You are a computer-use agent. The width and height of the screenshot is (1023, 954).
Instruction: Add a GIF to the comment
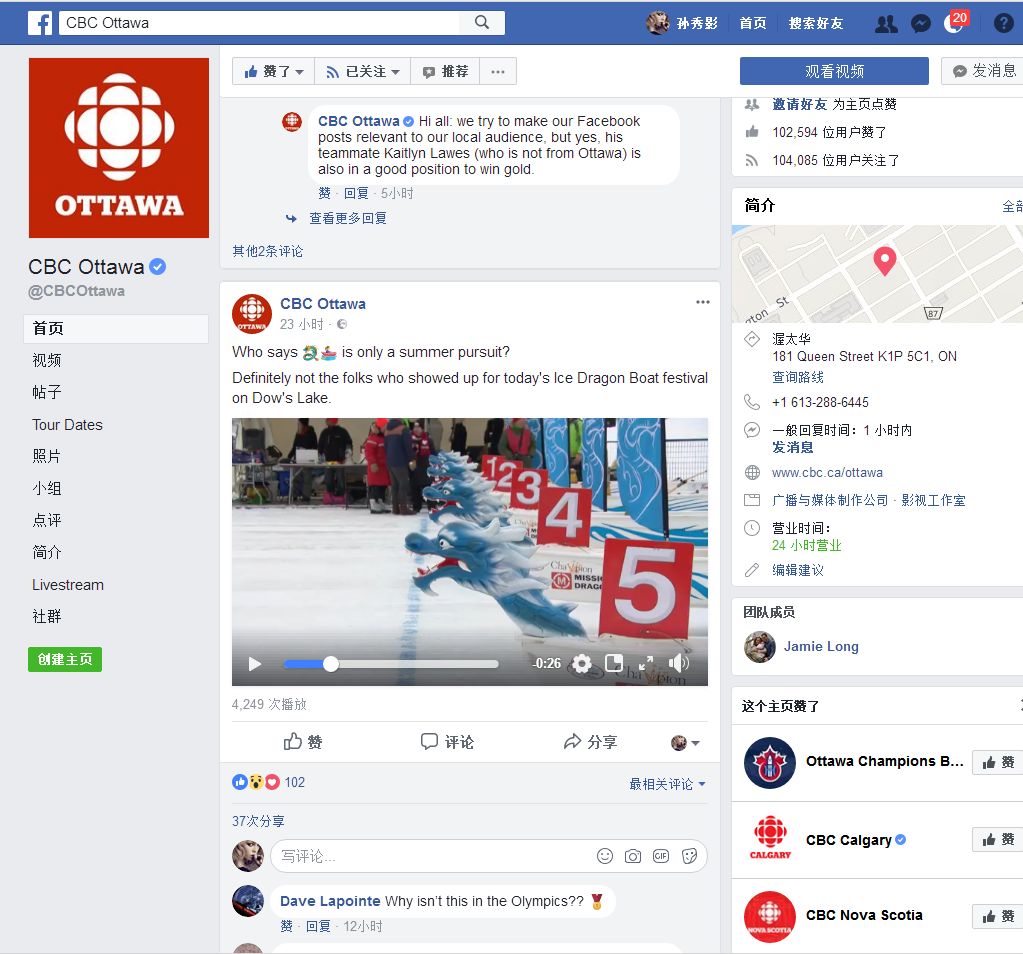(661, 856)
